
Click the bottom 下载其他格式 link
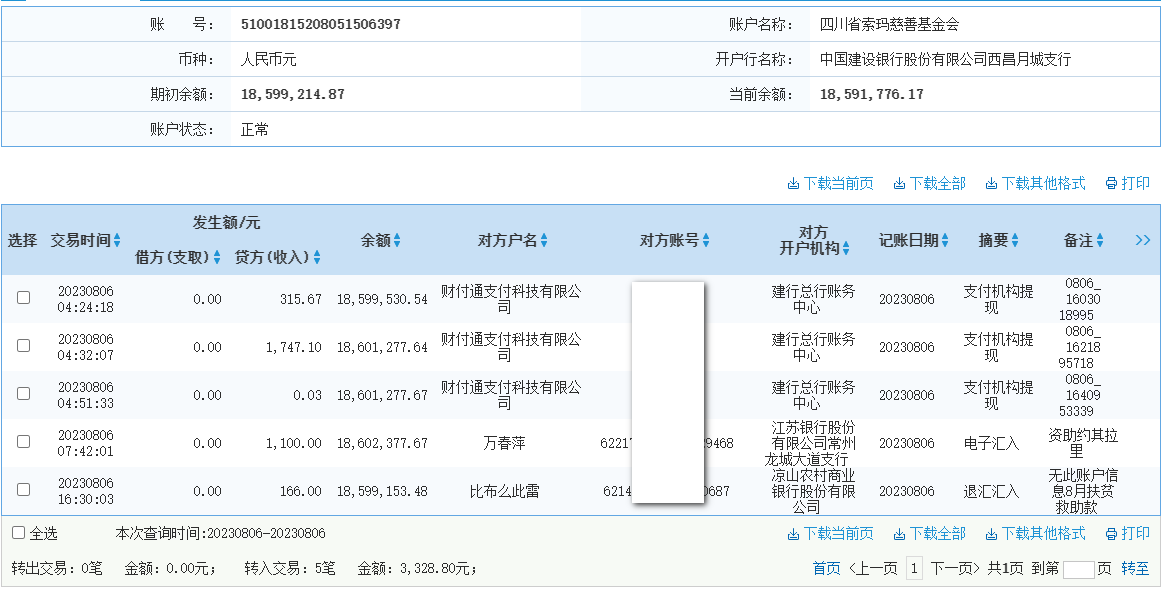coord(1044,534)
